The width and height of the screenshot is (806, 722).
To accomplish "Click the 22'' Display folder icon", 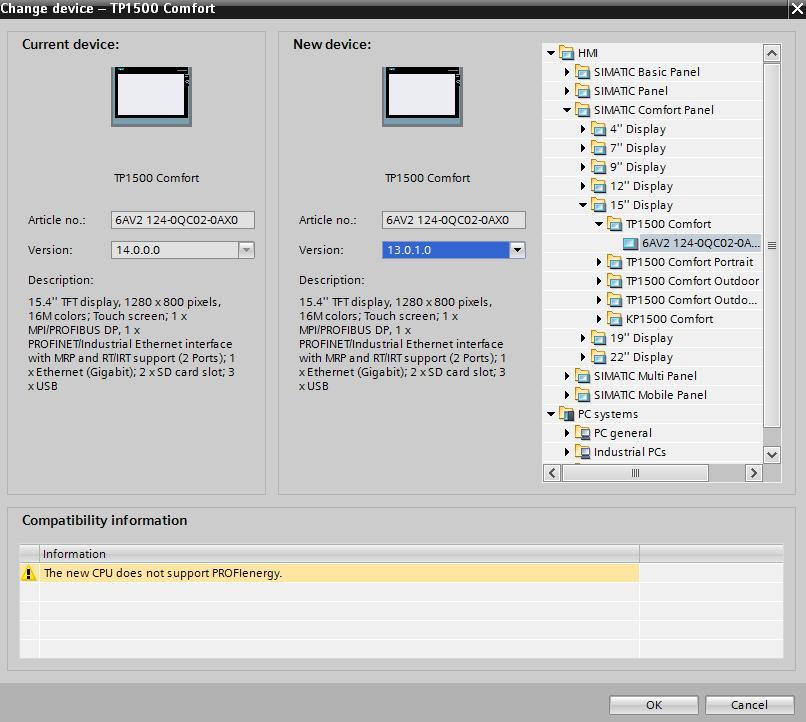I will [598, 357].
